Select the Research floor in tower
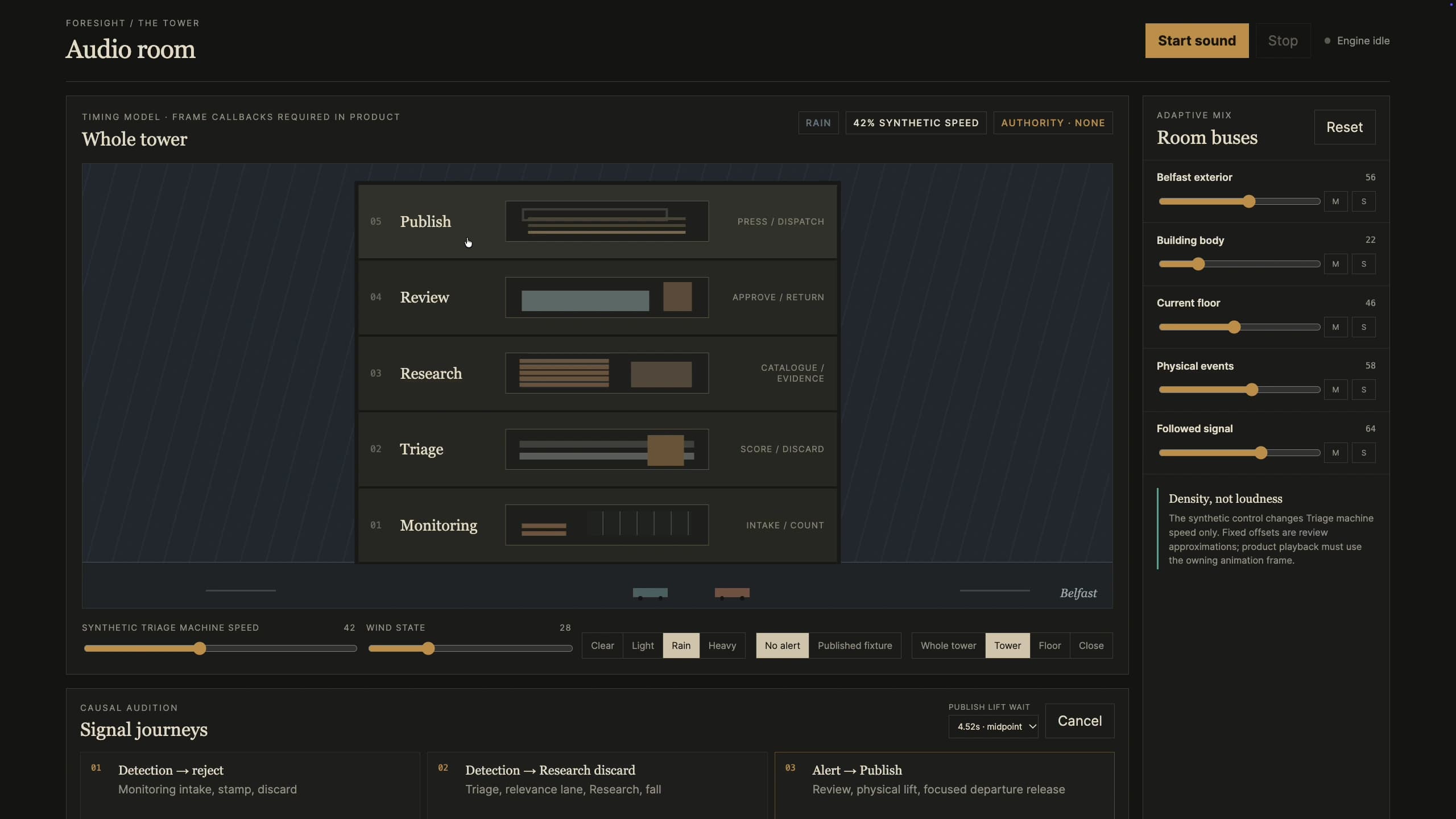This screenshot has height=819, width=1456. click(x=597, y=373)
